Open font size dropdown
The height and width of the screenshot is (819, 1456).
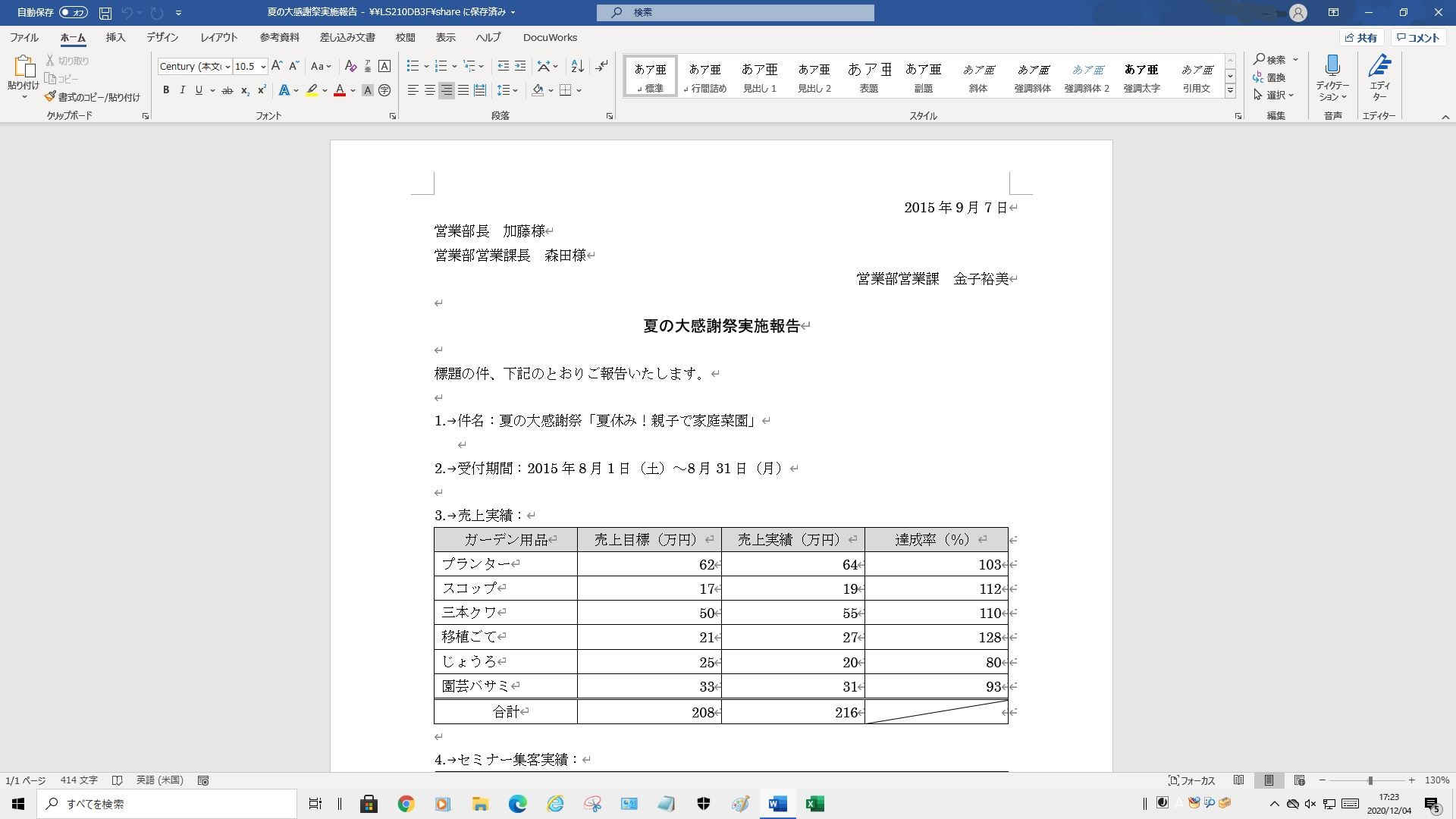(x=263, y=67)
